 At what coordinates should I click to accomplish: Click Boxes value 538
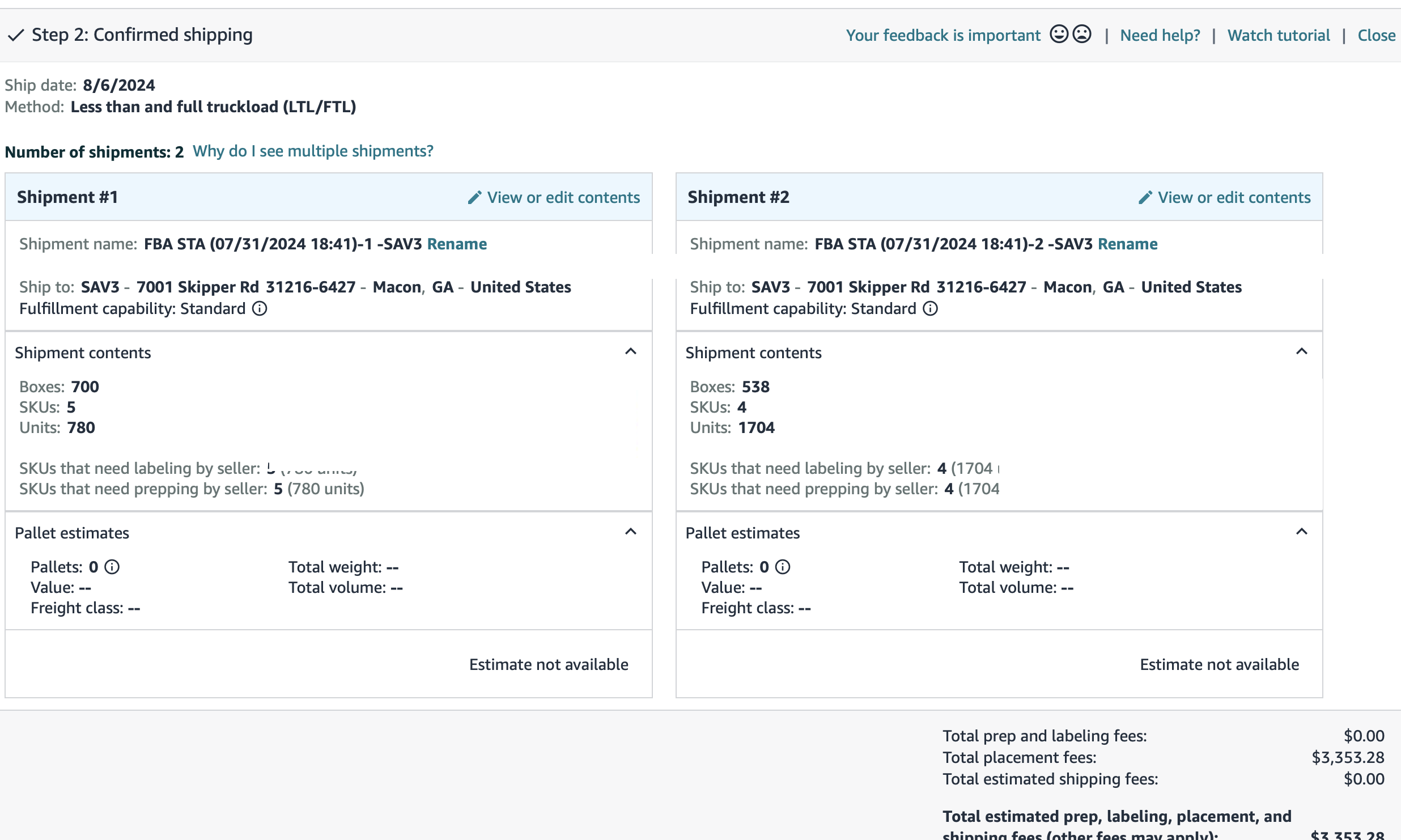(756, 387)
